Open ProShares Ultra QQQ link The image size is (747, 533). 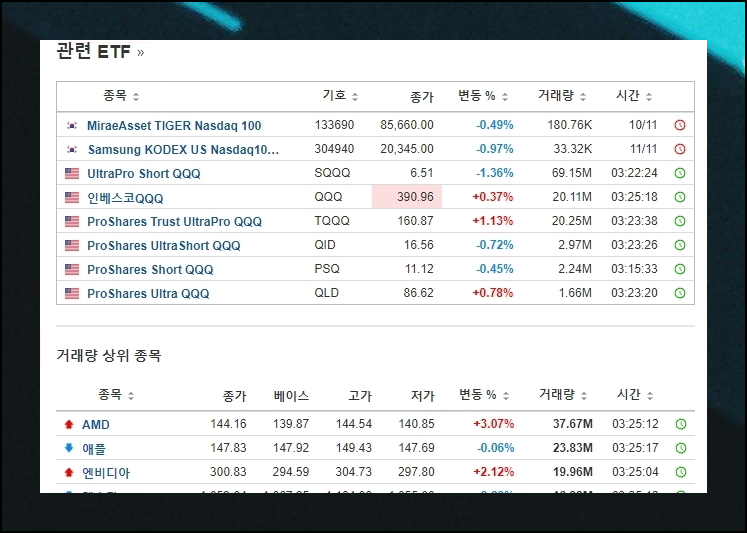click(x=148, y=293)
